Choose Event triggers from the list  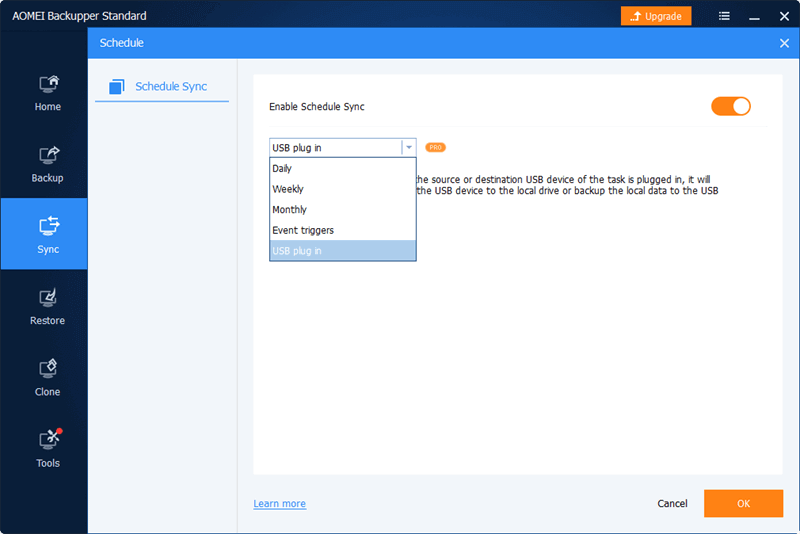pos(342,230)
